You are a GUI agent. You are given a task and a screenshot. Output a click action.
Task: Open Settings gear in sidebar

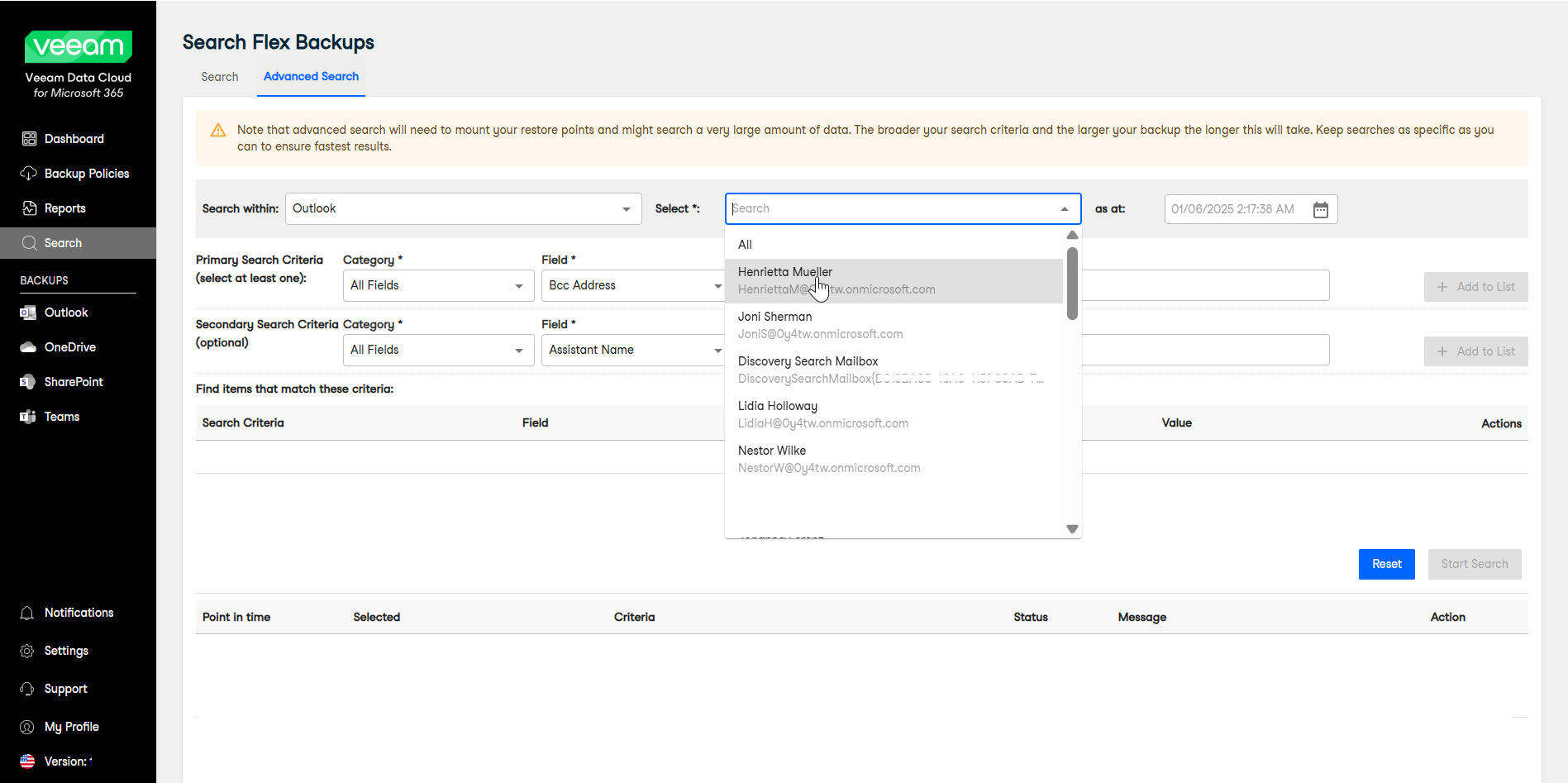coord(27,651)
